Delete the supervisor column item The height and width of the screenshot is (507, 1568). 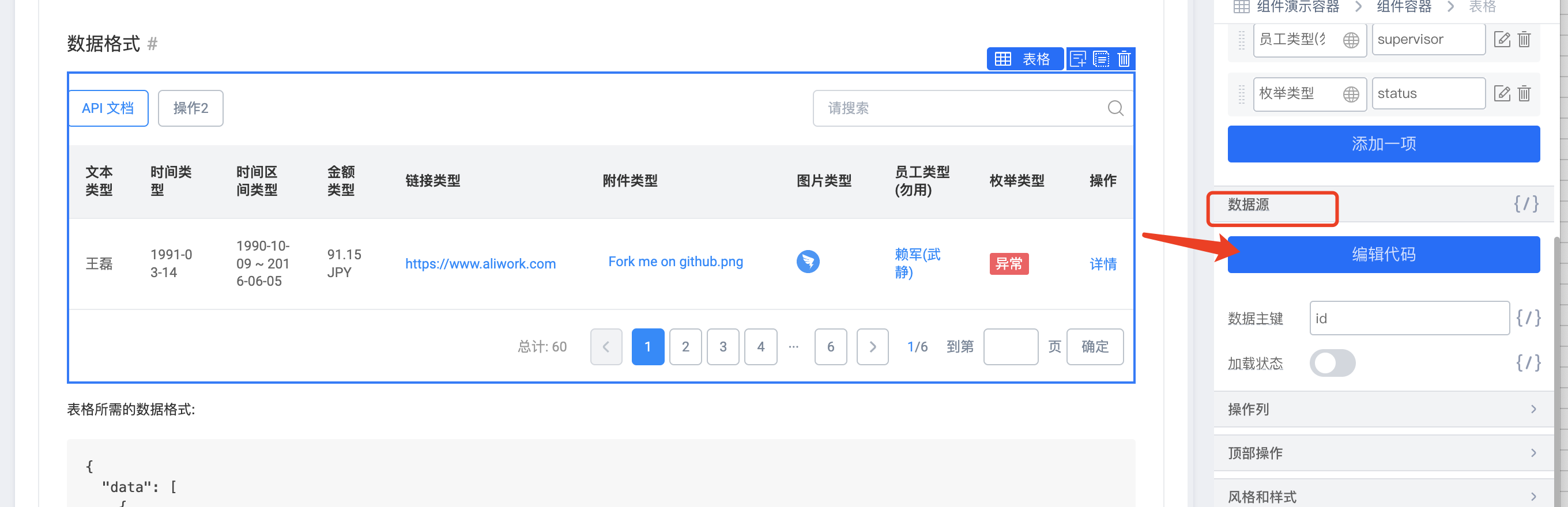tap(1524, 40)
